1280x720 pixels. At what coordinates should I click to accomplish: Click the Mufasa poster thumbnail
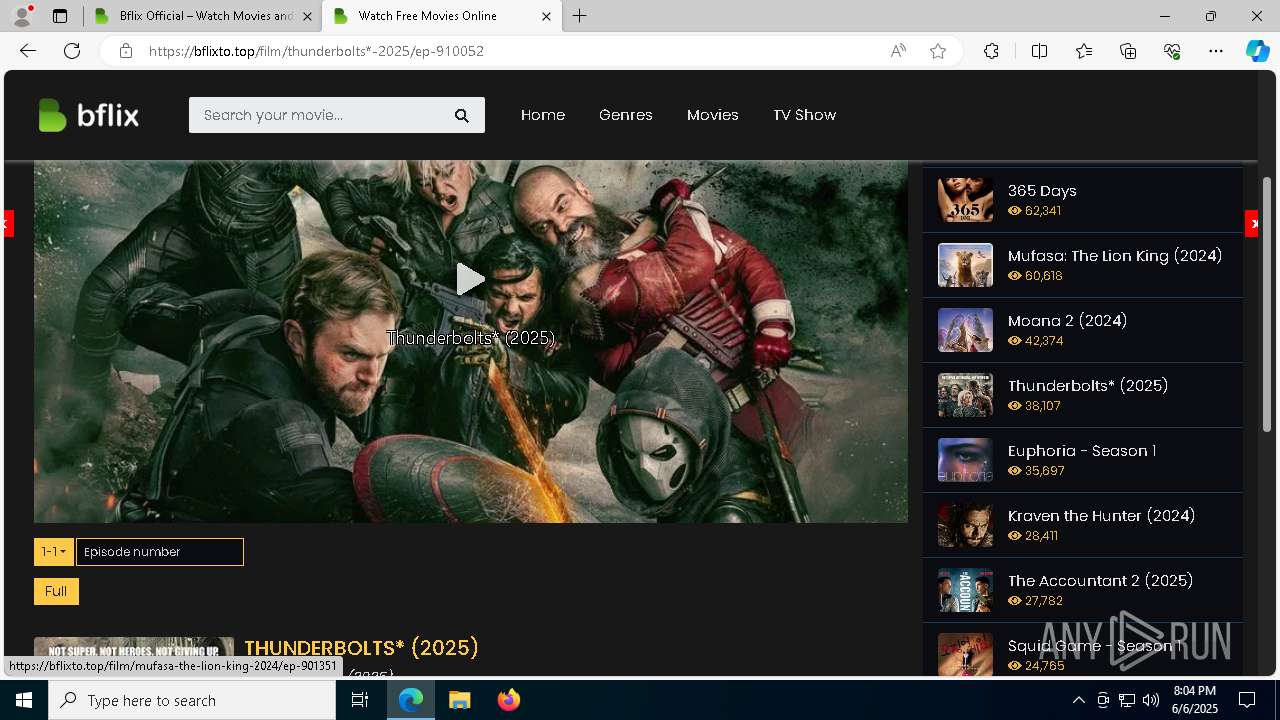pyautogui.click(x=965, y=265)
